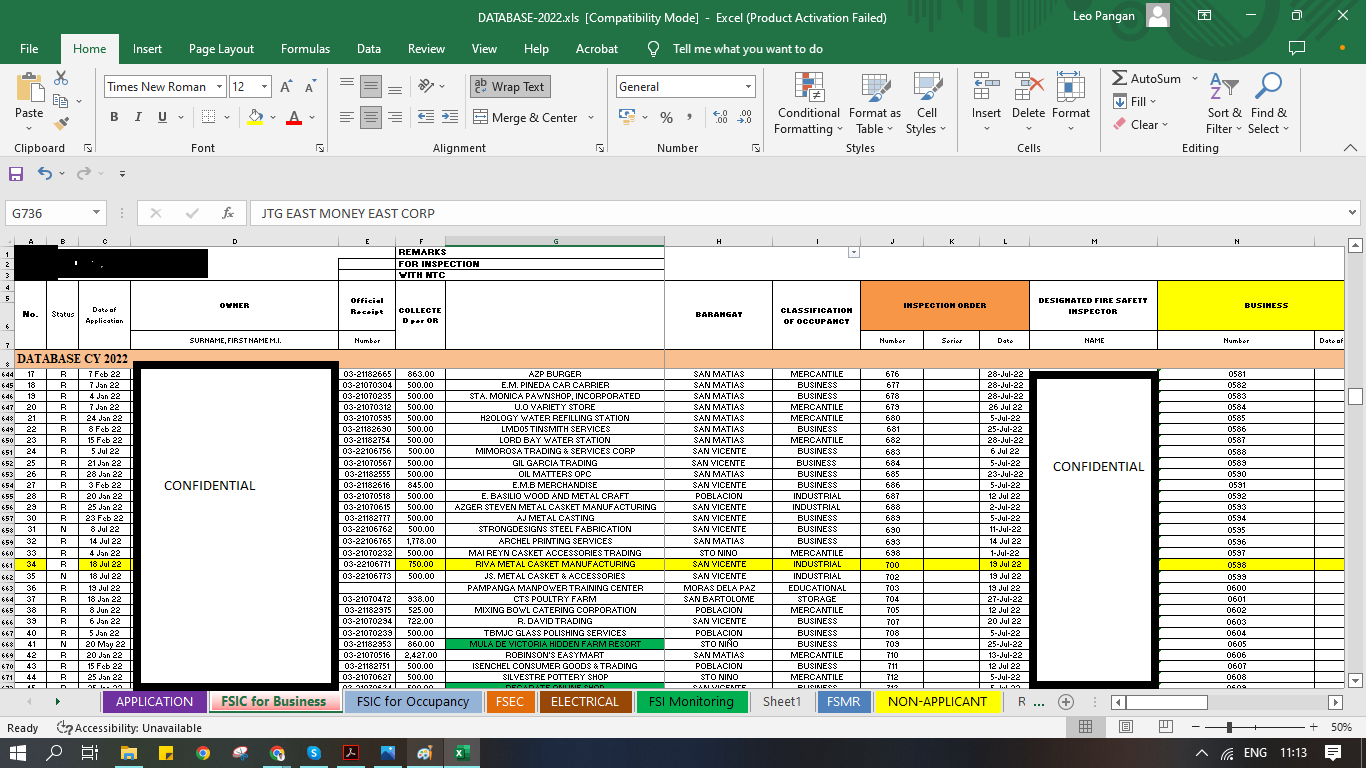This screenshot has width=1366, height=768.
Task: Click the Paste icon
Action: 29,88
